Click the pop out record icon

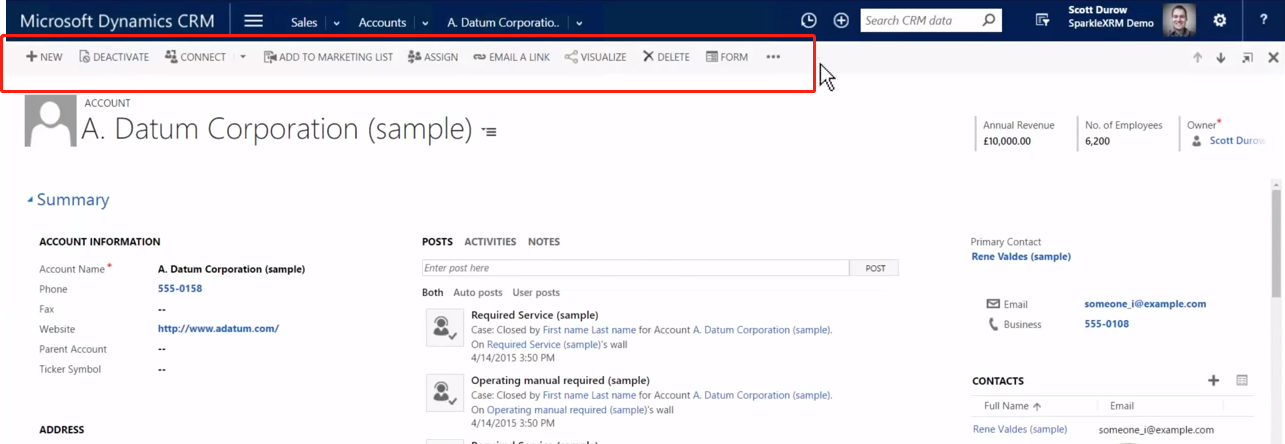(1247, 58)
